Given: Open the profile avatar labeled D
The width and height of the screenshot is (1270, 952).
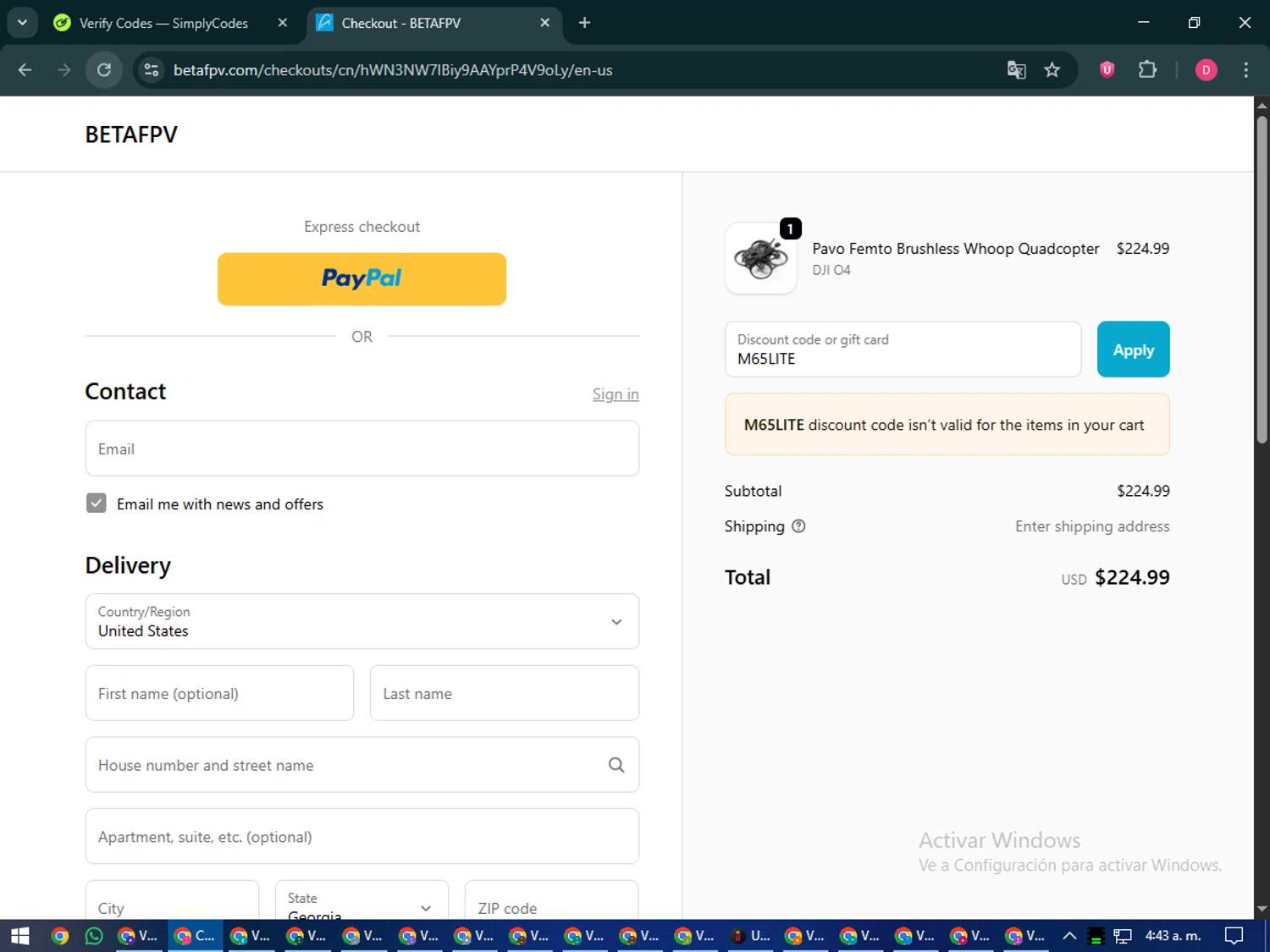Looking at the screenshot, I should click(1206, 70).
